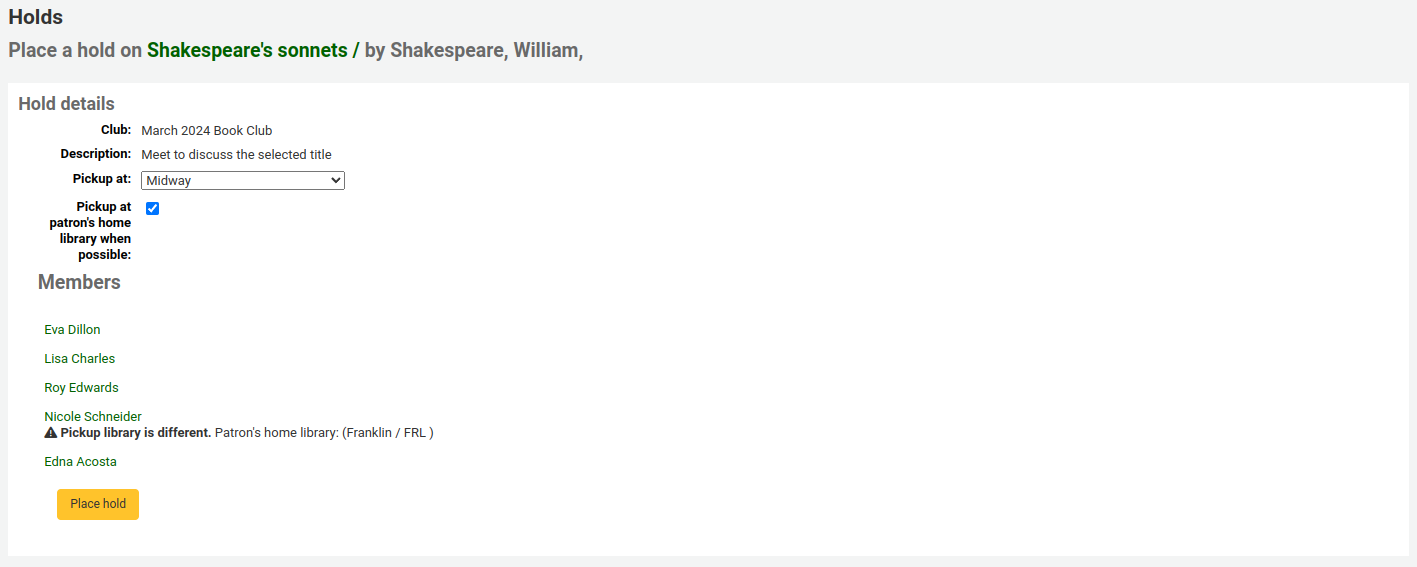The image size is (1417, 567).
Task: Click the bold "Pickup library is different." warning text
Action: click(136, 433)
